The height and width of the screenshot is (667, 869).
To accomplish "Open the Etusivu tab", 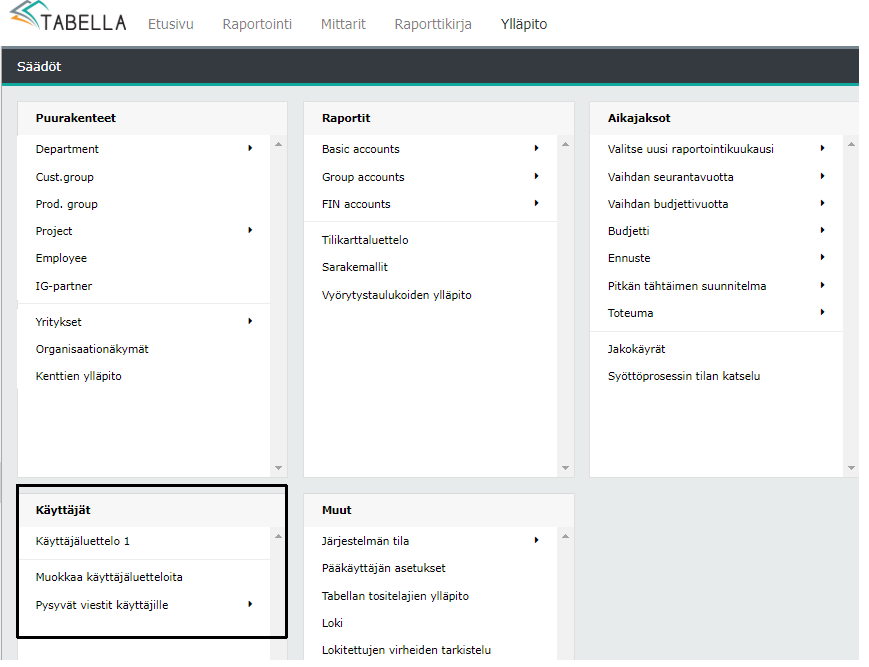I will point(171,24).
